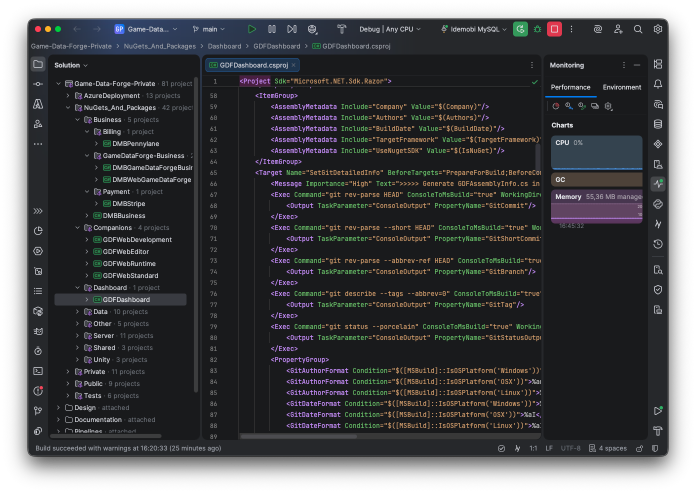Toggle the read-only lock icon in status bar

tap(639, 449)
